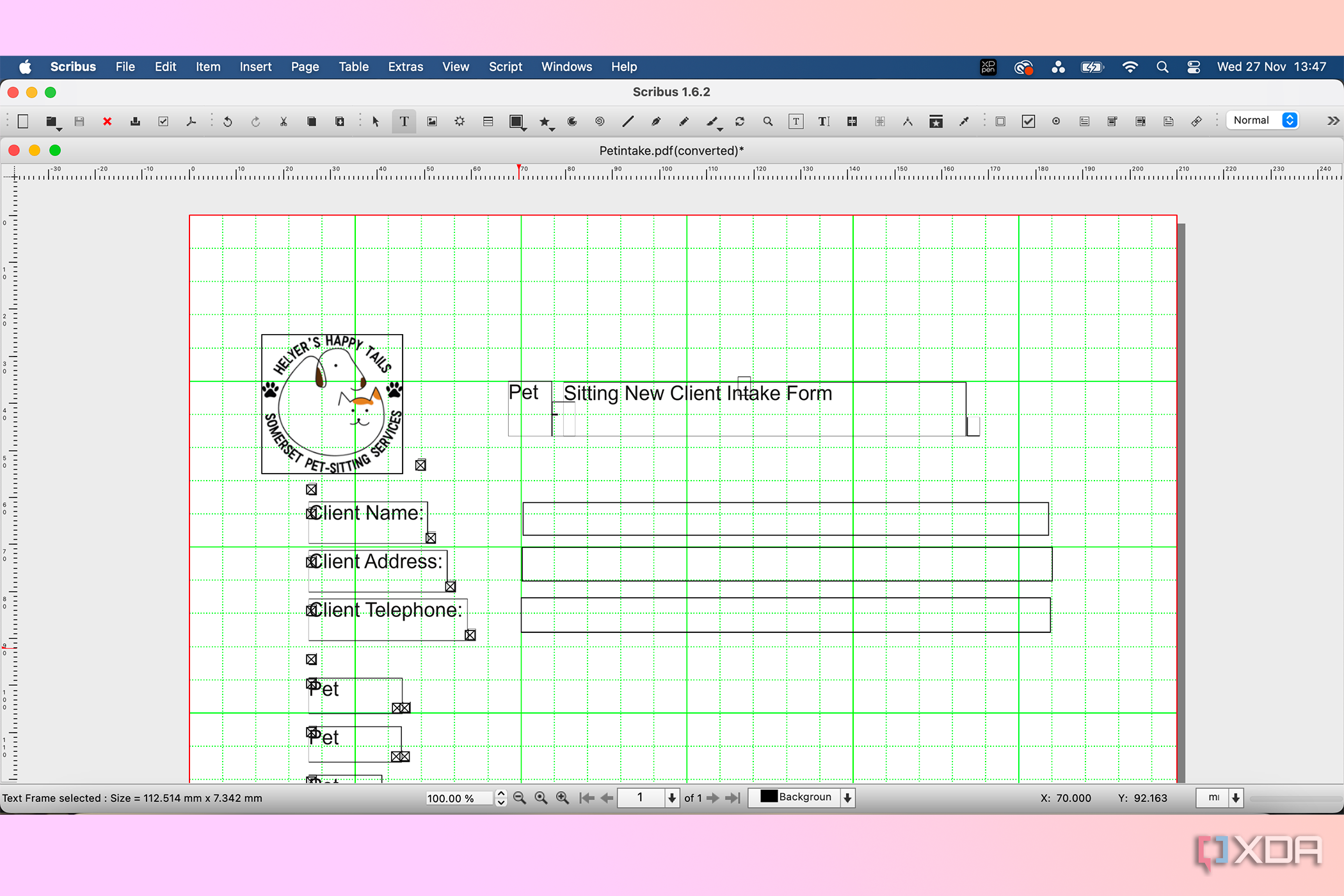Open Edit Contents of Frame tool
The width and height of the screenshot is (1344, 896).
(x=796, y=122)
